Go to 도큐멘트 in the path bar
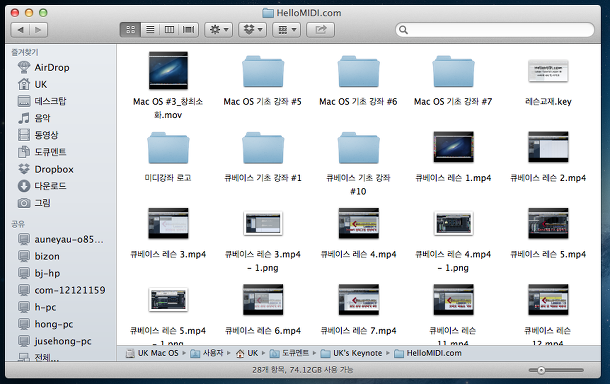 [289, 353]
